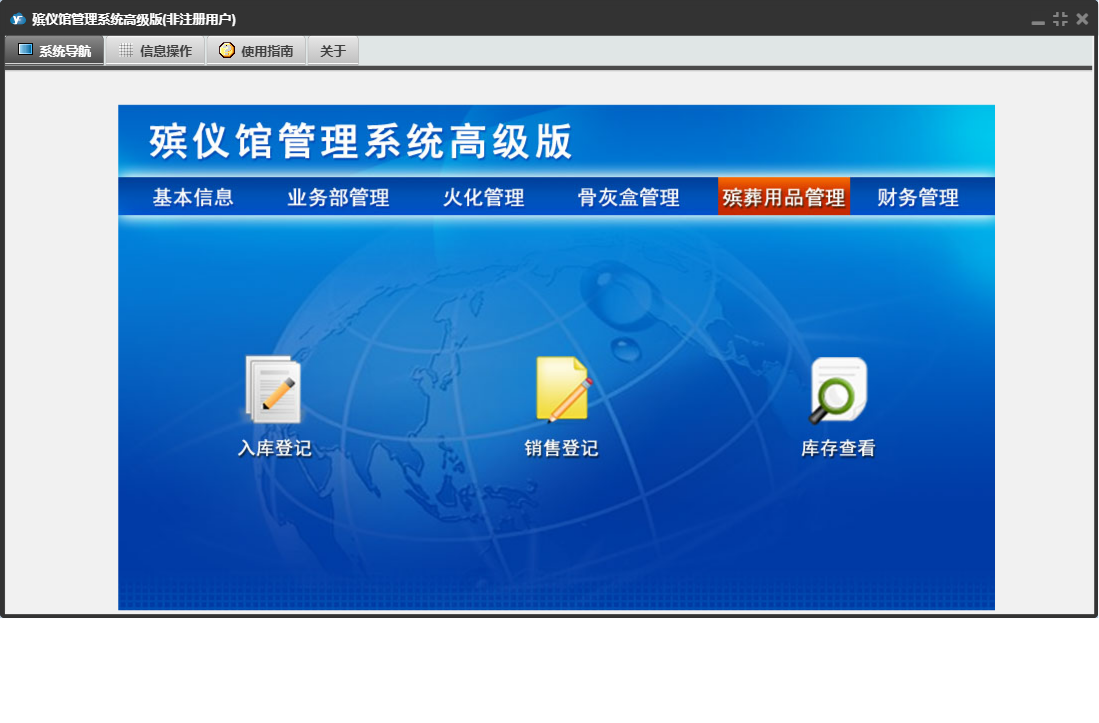Open the 使用指南 tab
Screen dimensions: 1099x723
pos(256,51)
